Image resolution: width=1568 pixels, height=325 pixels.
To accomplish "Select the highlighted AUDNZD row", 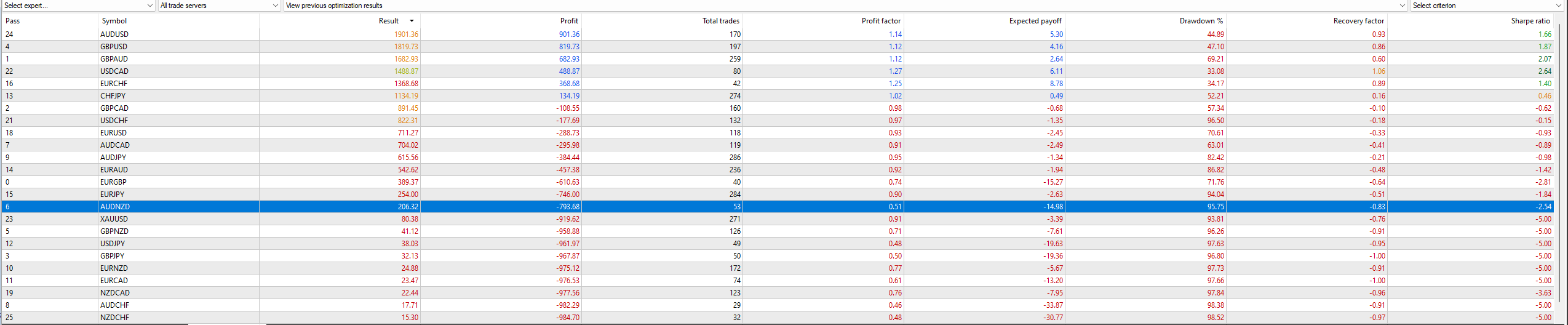I will click(x=778, y=207).
